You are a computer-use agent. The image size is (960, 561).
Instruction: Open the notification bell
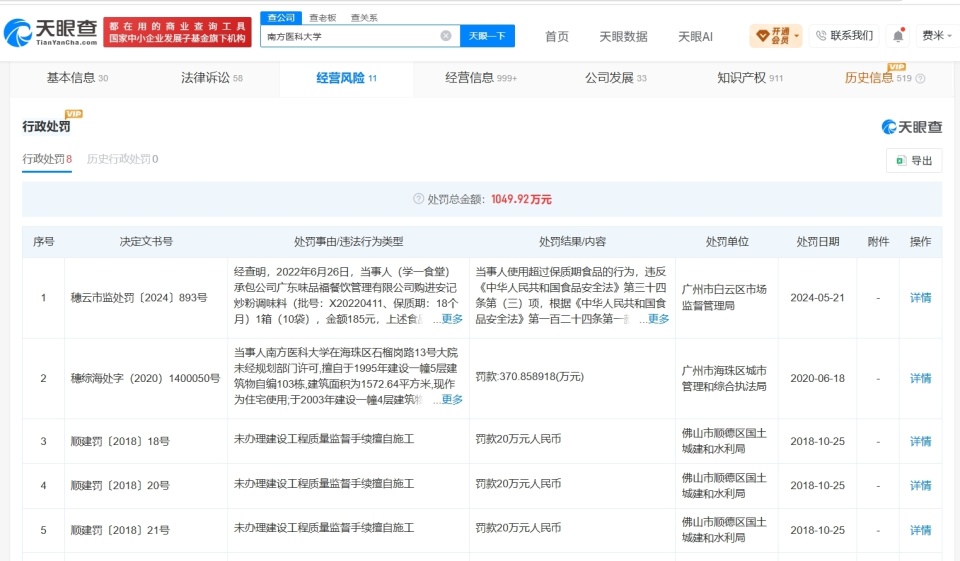(x=898, y=36)
